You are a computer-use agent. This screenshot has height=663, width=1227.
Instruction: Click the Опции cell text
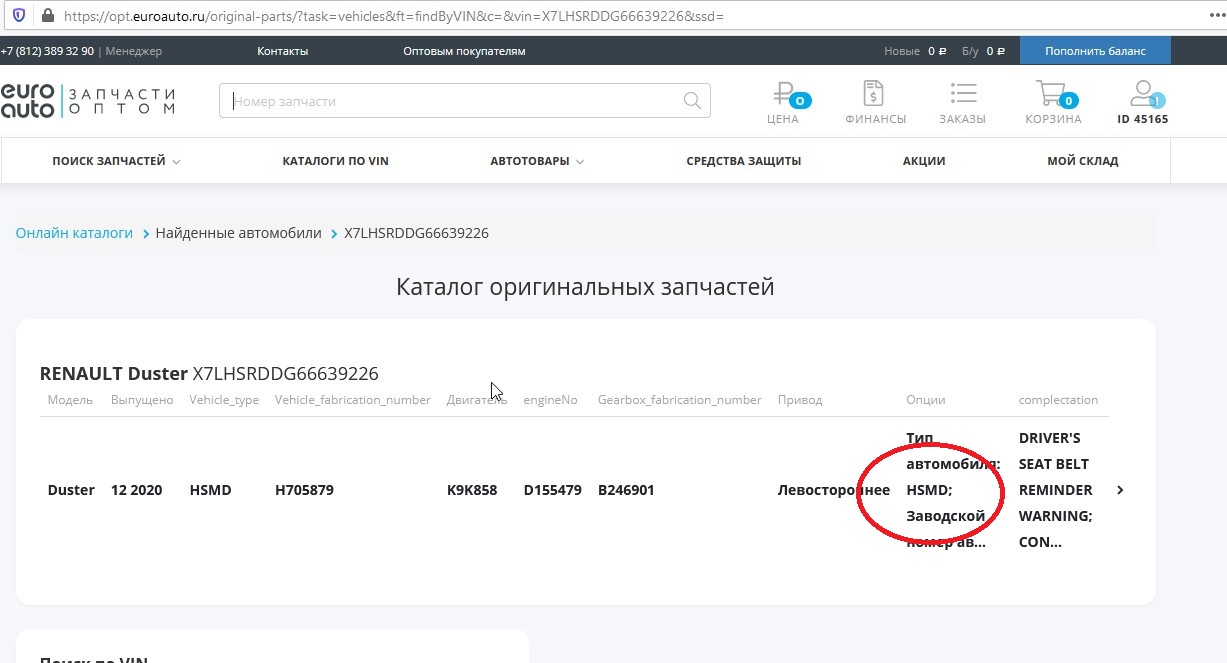[x=953, y=490]
